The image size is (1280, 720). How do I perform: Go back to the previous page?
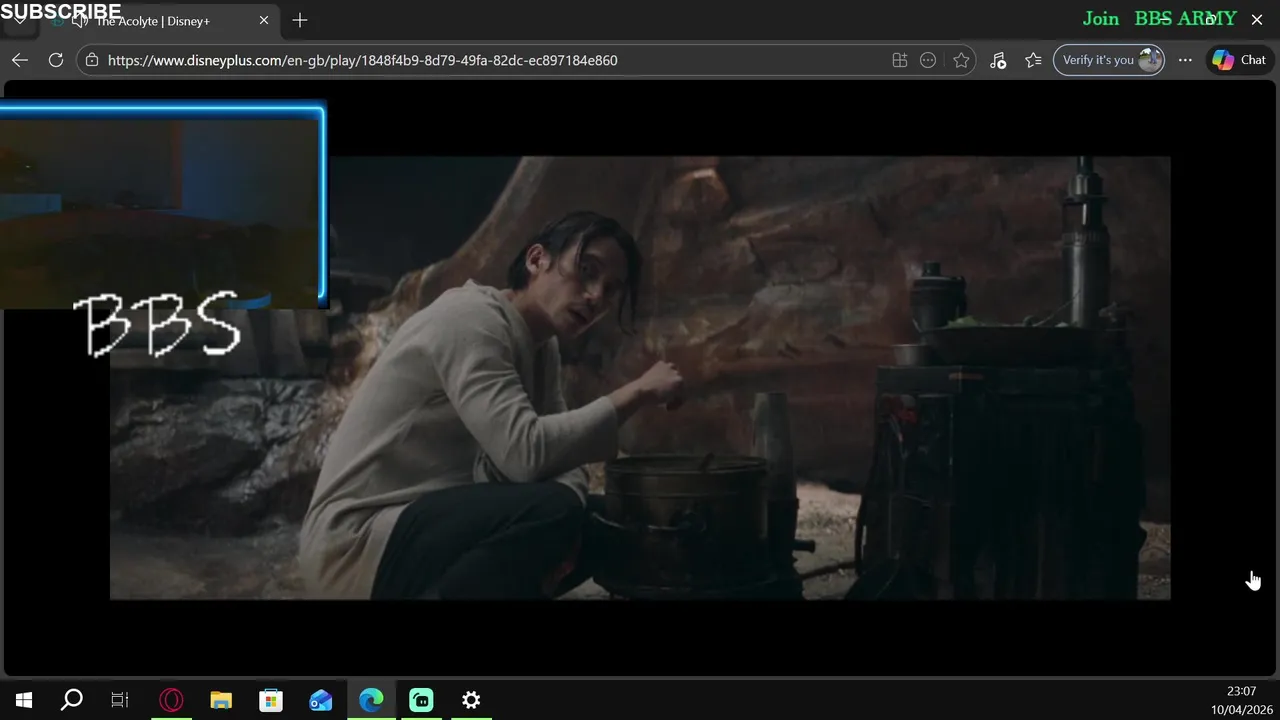20,60
